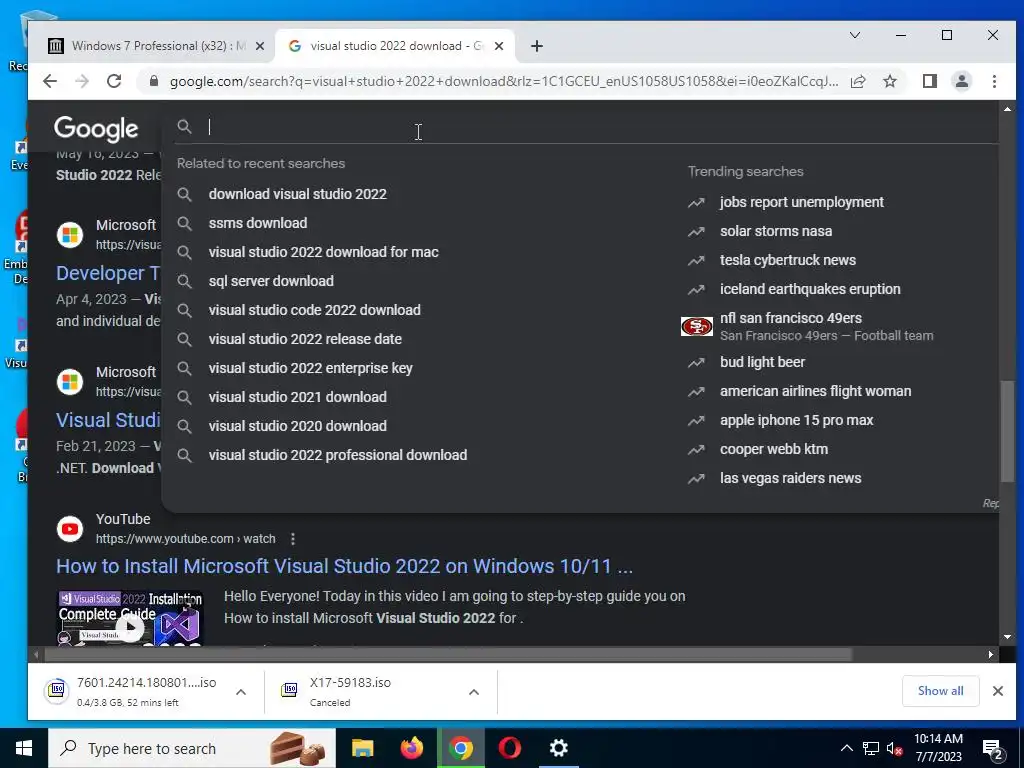Viewport: 1024px width, 768px height.
Task: Select visual studio 2022 download for mac
Action: click(323, 252)
